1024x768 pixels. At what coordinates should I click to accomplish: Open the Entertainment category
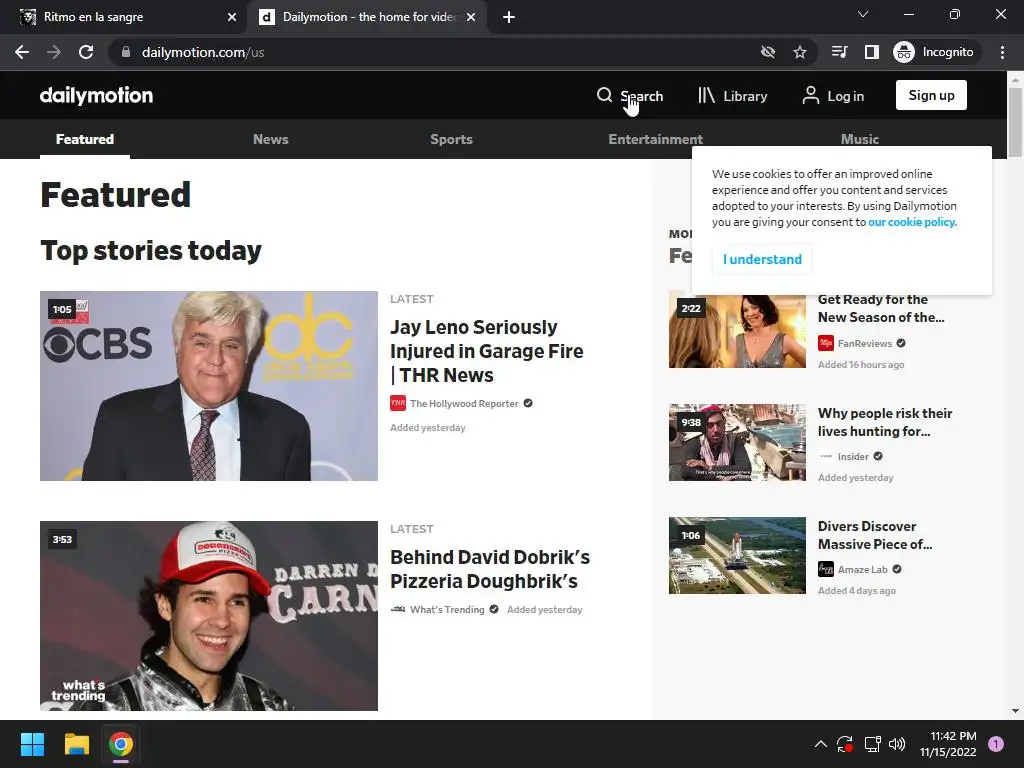[x=656, y=139]
